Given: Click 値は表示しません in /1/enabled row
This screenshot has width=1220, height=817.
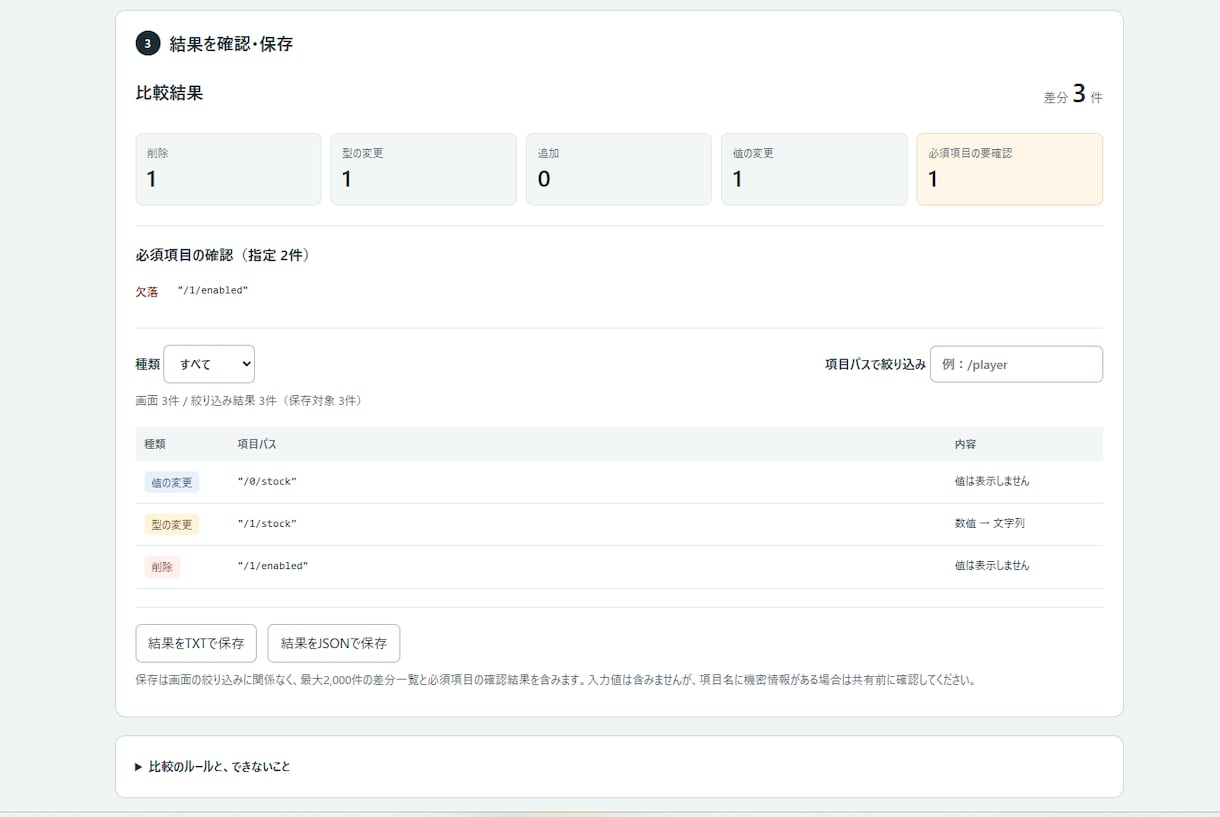Looking at the screenshot, I should [x=992, y=565].
